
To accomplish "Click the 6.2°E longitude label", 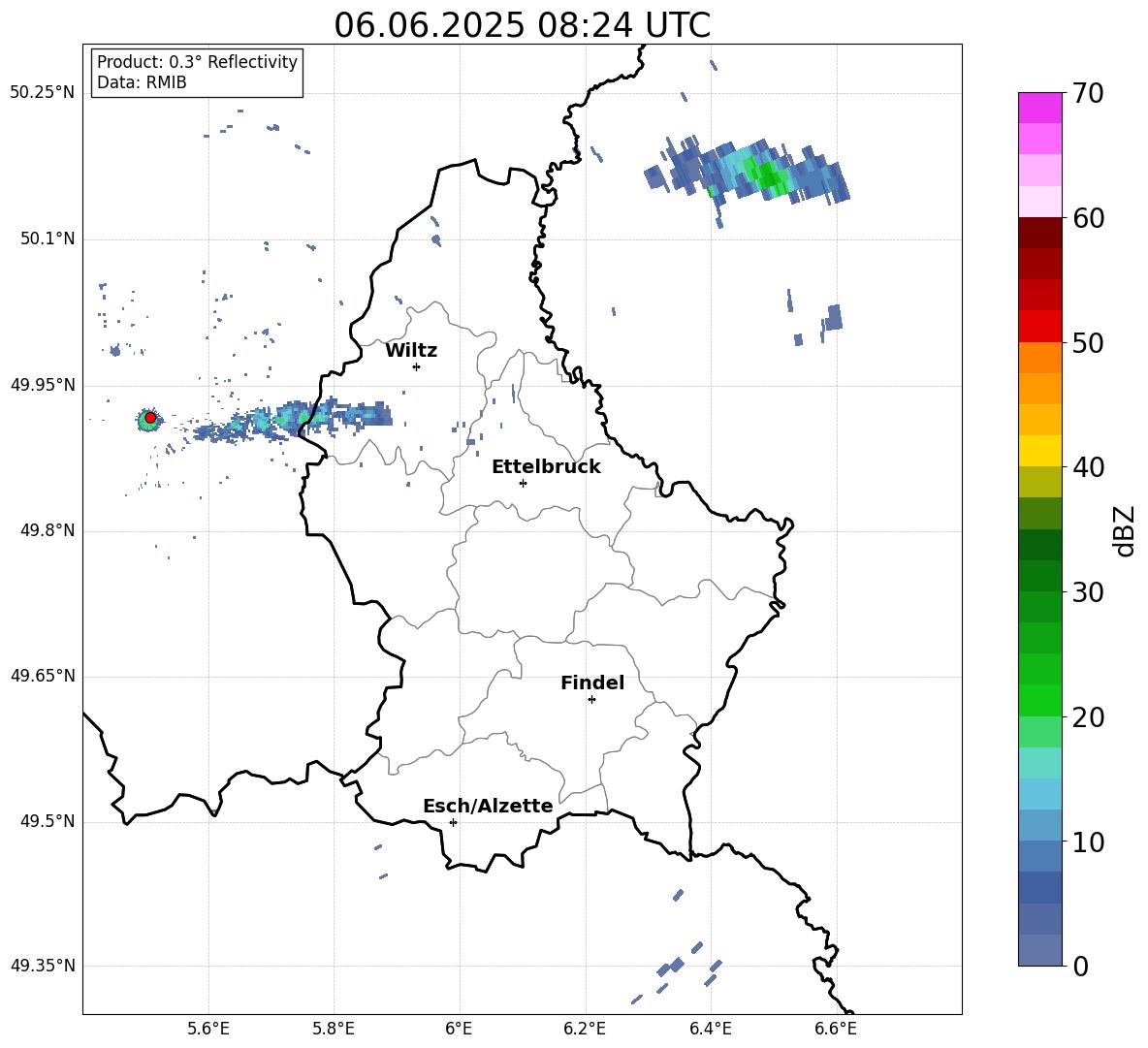I will [585, 1029].
